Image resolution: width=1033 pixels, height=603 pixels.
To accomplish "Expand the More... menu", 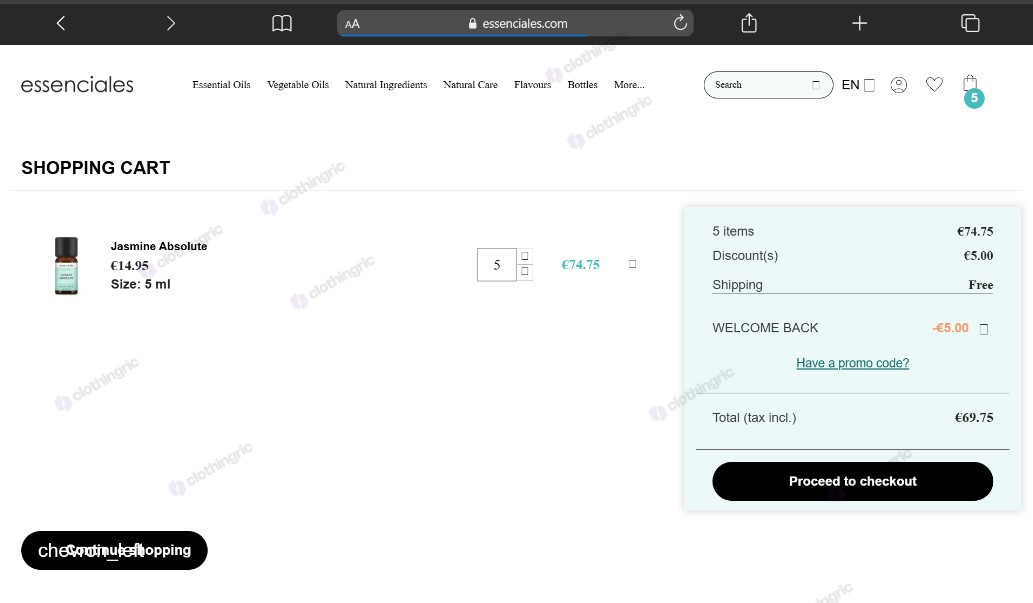I will (x=629, y=84).
